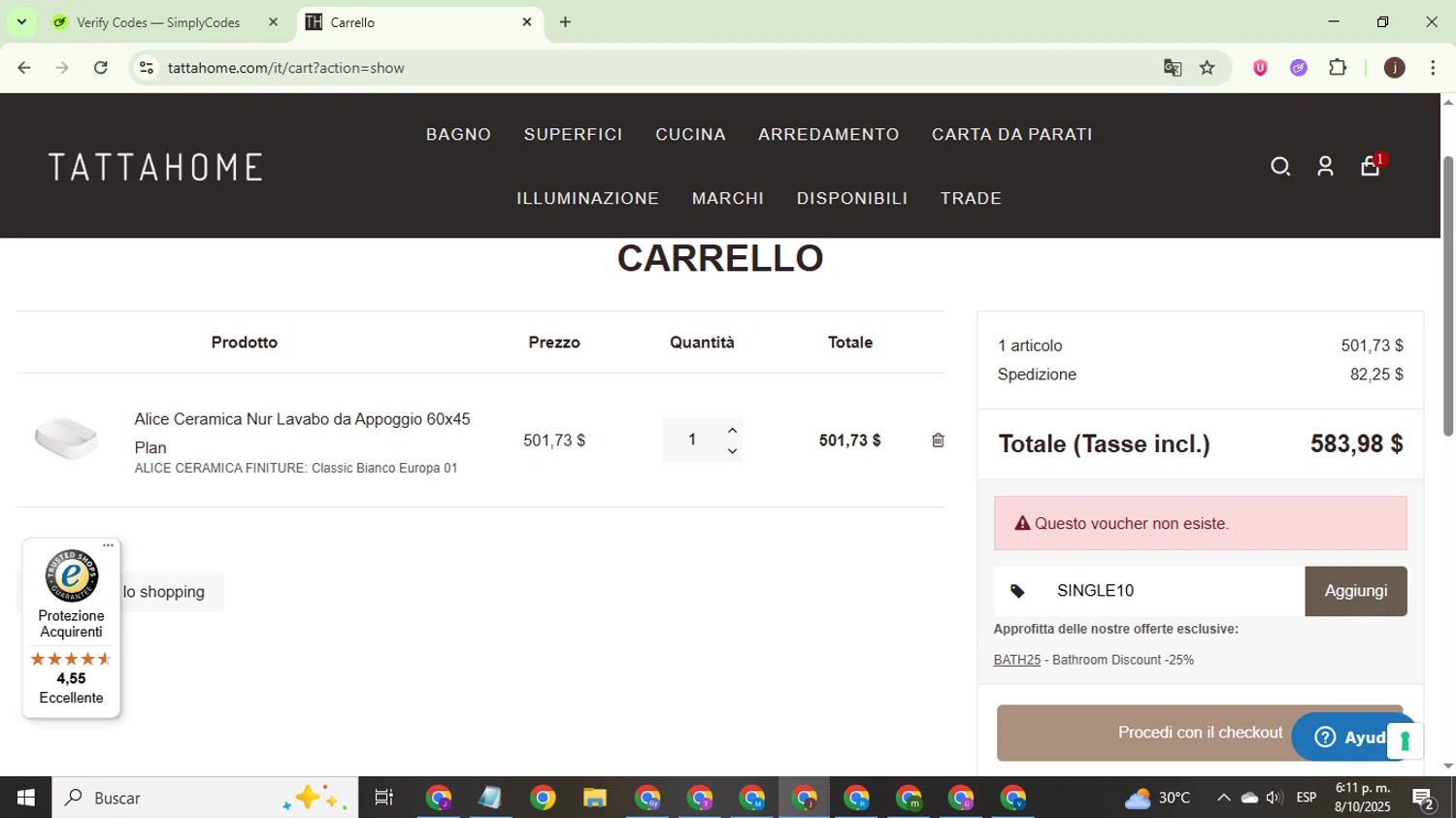1456x818 pixels.
Task: Open the translate page icon
Action: pos(1173,68)
